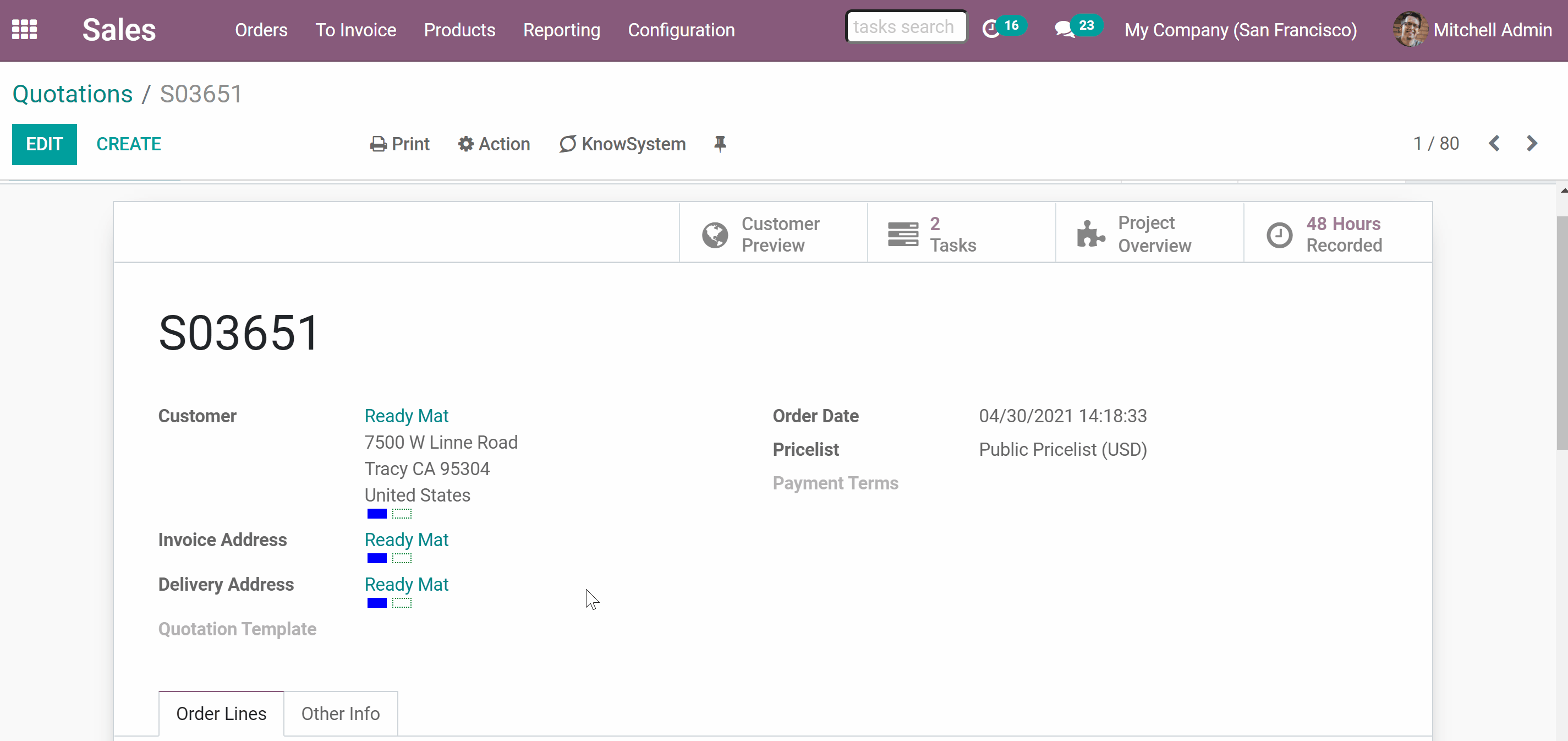
Task: Click address line Tracy CA 95304
Action: 427,469
